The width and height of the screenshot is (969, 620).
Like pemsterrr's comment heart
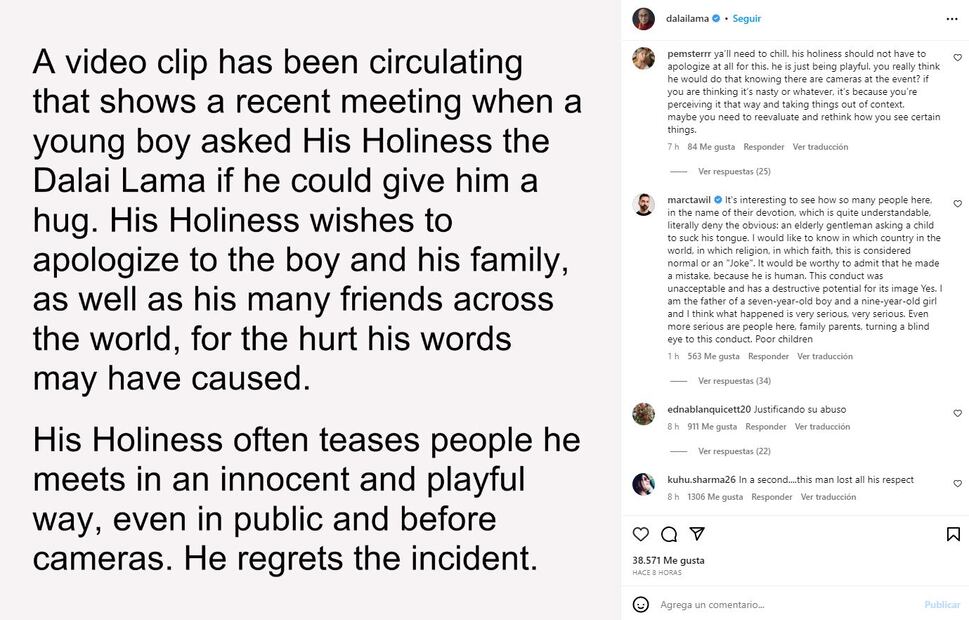(957, 57)
